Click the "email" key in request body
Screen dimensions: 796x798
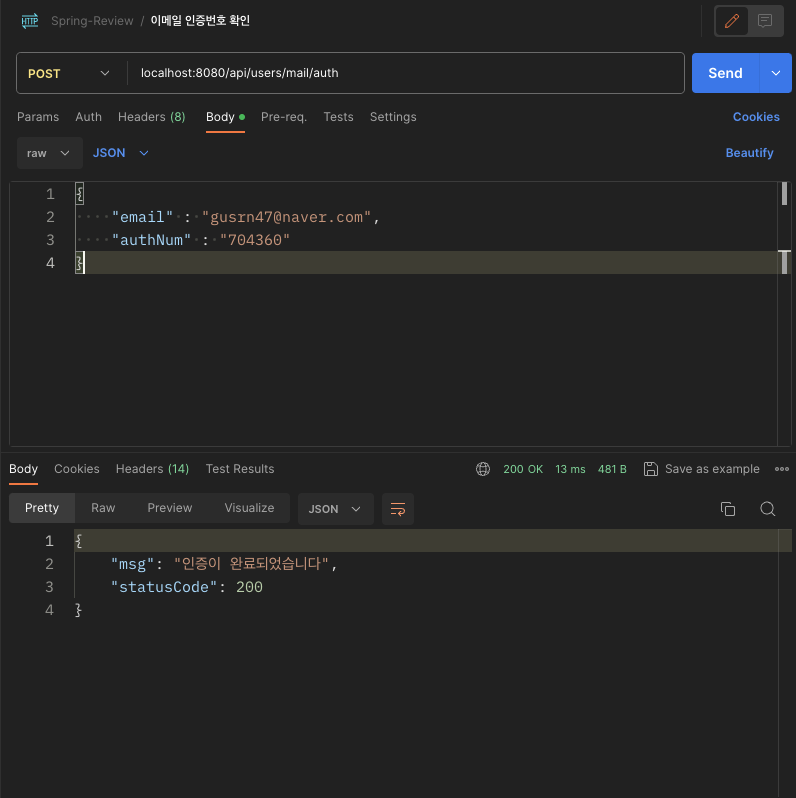(x=142, y=217)
